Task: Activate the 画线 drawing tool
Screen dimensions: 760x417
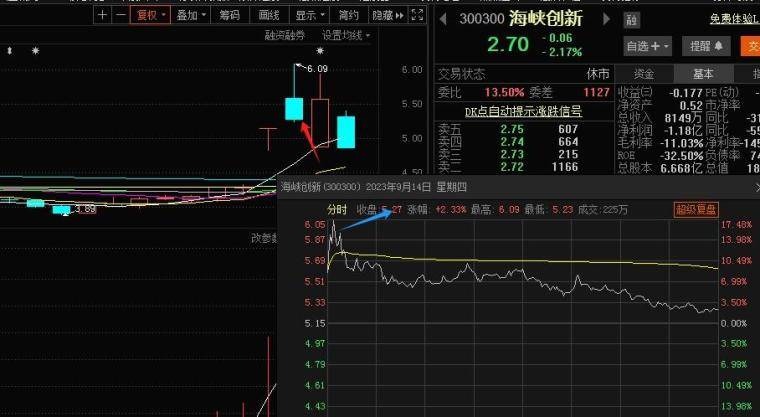Action: coord(269,16)
